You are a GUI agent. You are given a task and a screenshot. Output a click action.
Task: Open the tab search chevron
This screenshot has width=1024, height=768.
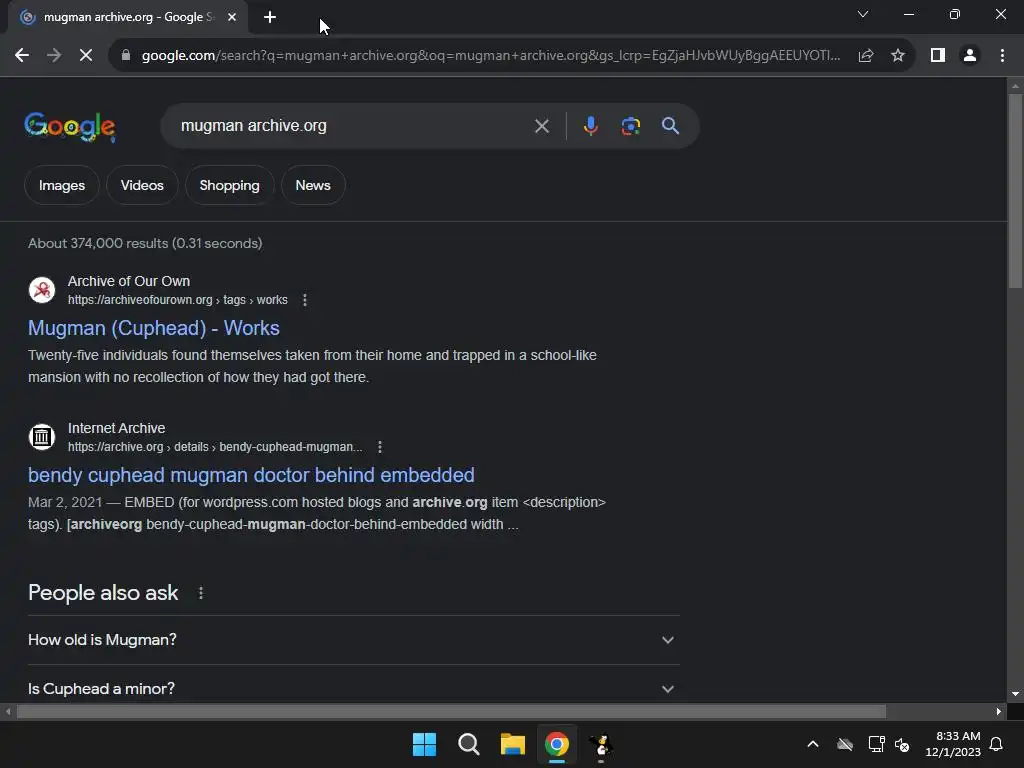point(863,14)
